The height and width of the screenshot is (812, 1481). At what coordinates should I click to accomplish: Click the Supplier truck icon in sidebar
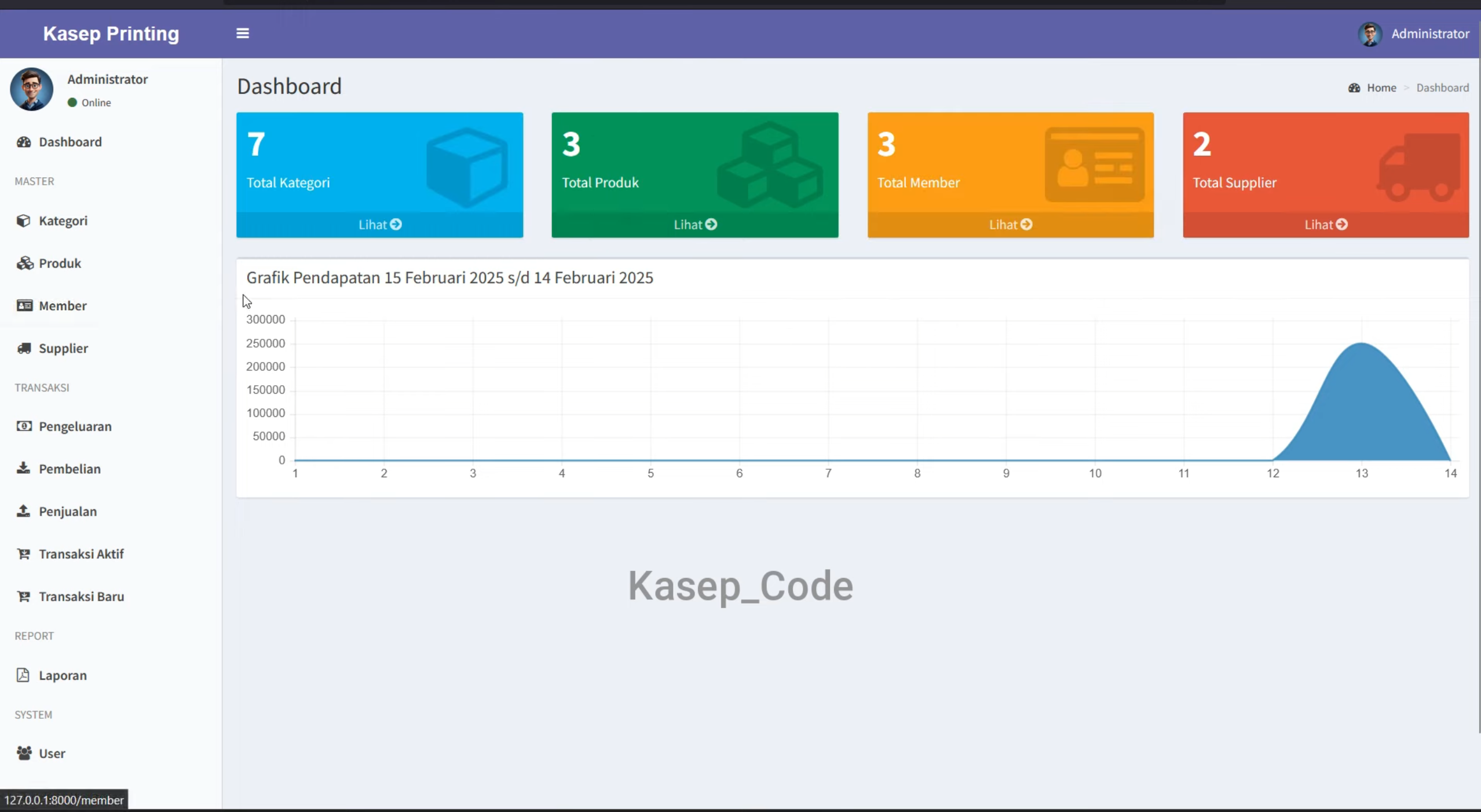coord(24,348)
